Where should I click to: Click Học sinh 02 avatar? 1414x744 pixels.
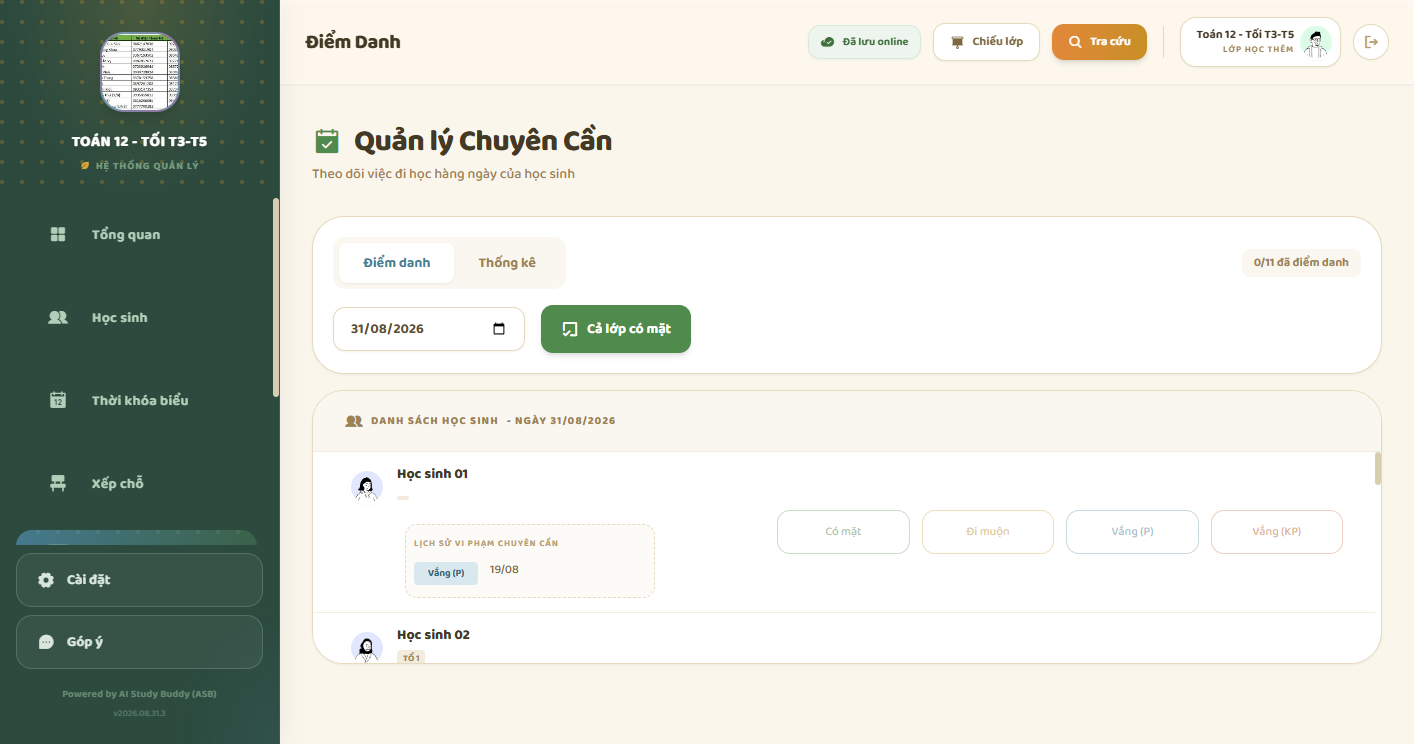(367, 647)
